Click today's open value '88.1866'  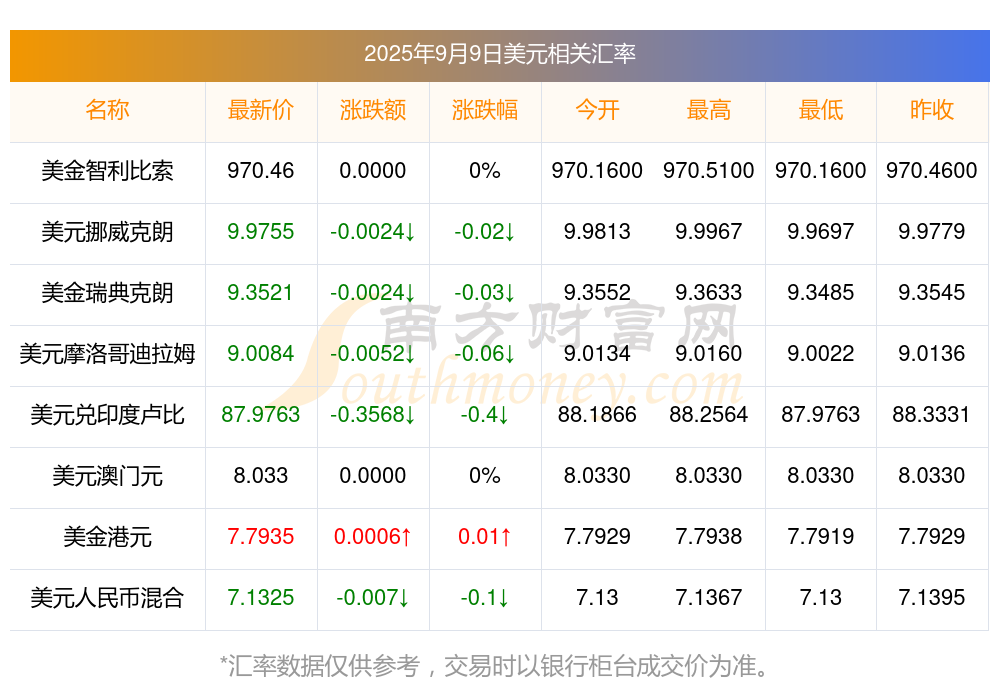[597, 415]
